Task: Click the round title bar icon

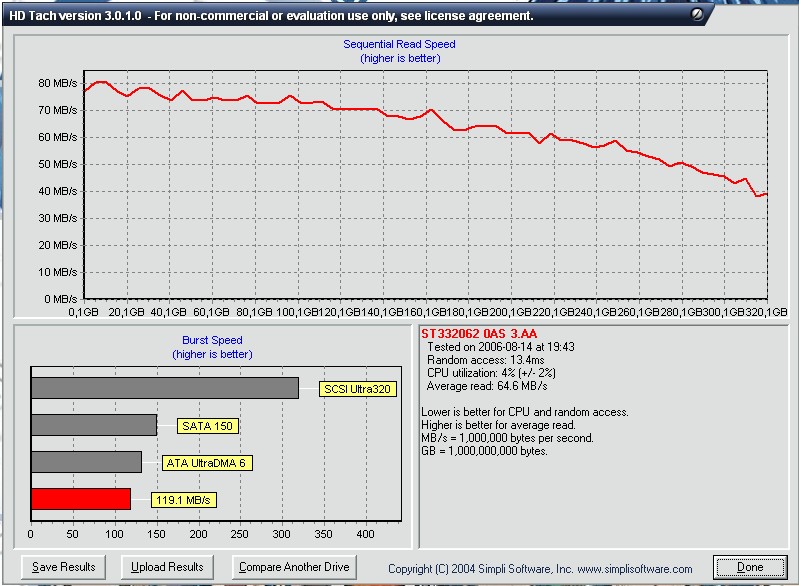Action: [697, 14]
